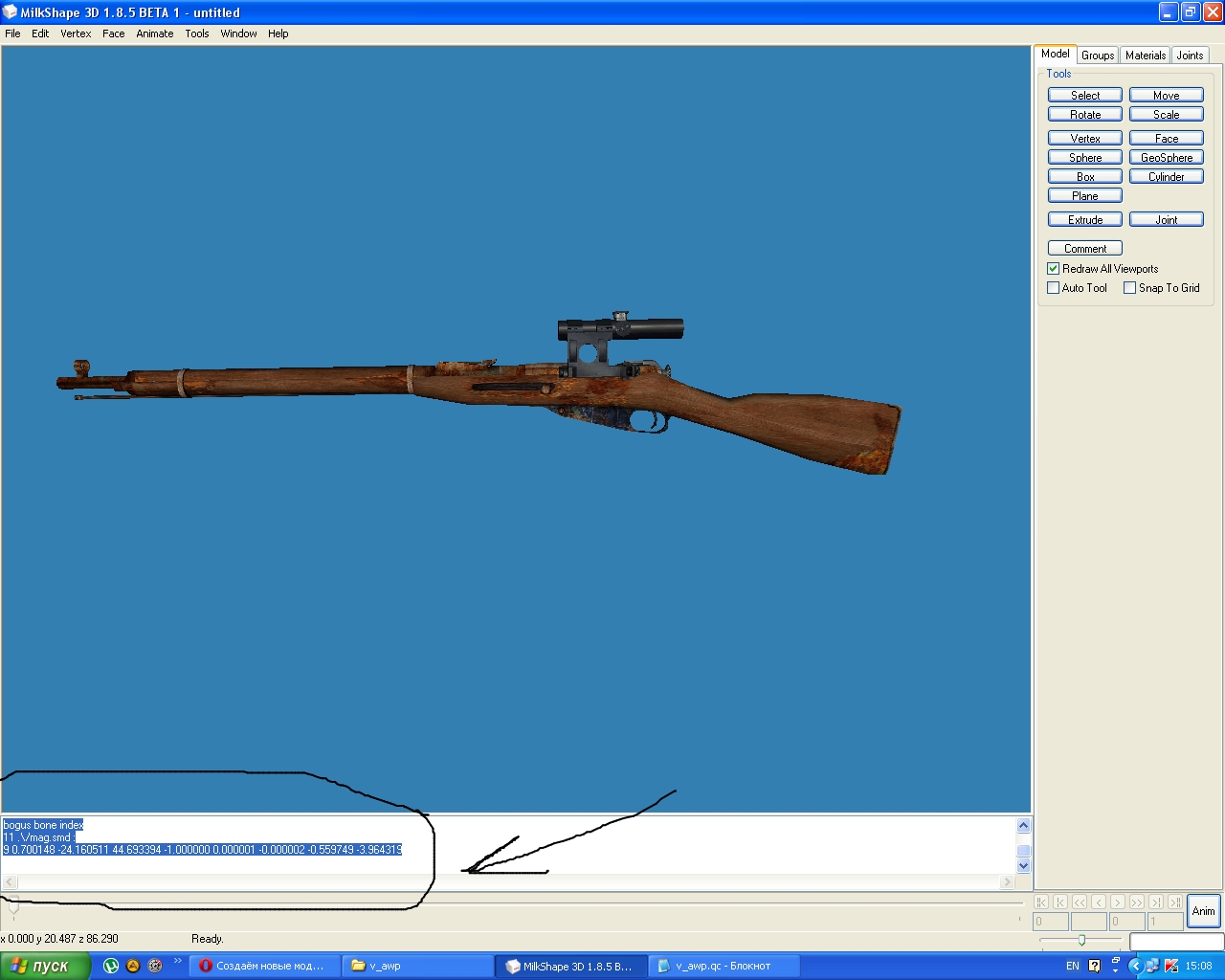Switch to v_awp.qc Notepad window
This screenshot has height=980, width=1225.
coord(725,966)
